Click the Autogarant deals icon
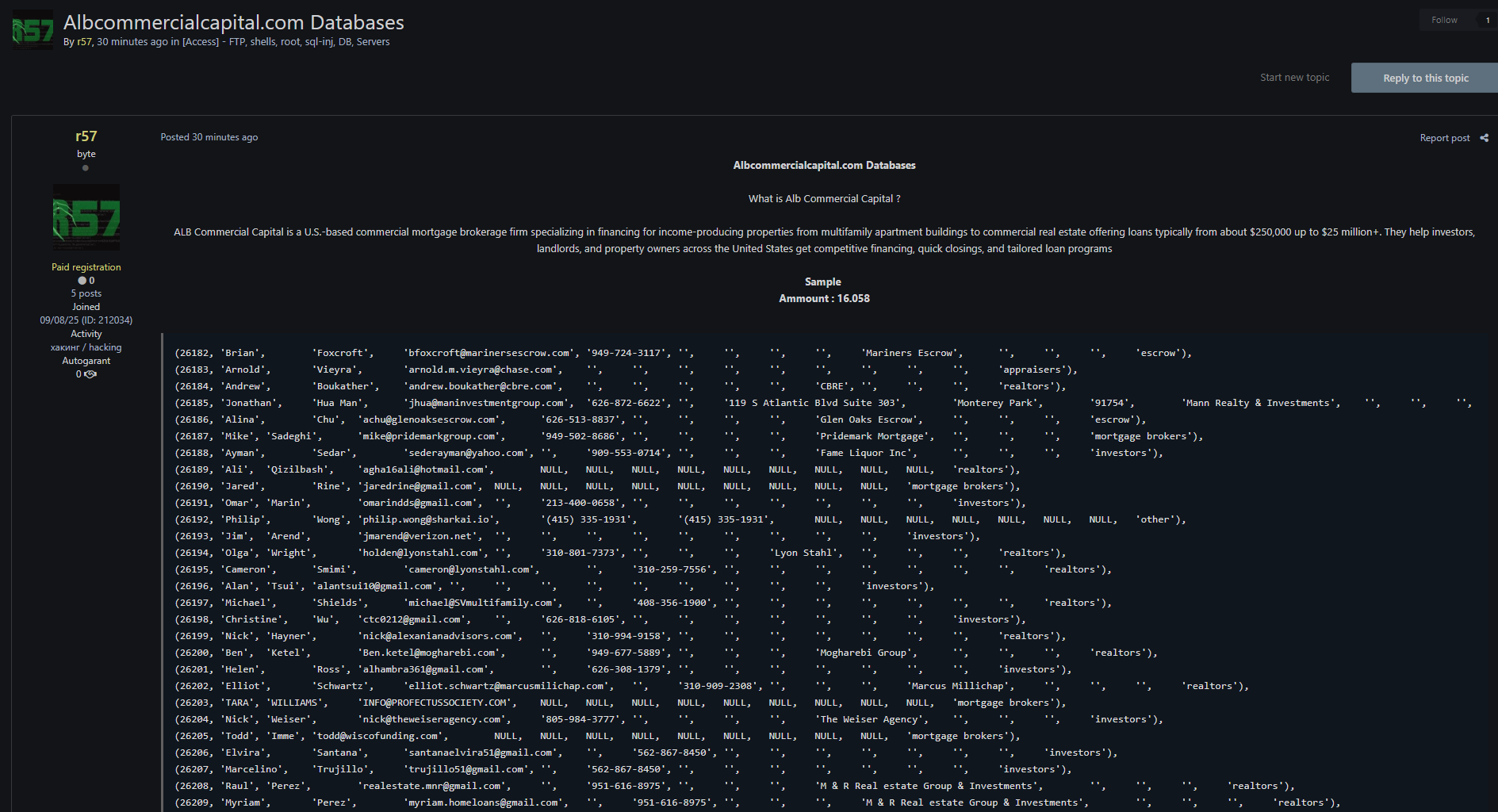Image resolution: width=1498 pixels, height=812 pixels. click(91, 374)
